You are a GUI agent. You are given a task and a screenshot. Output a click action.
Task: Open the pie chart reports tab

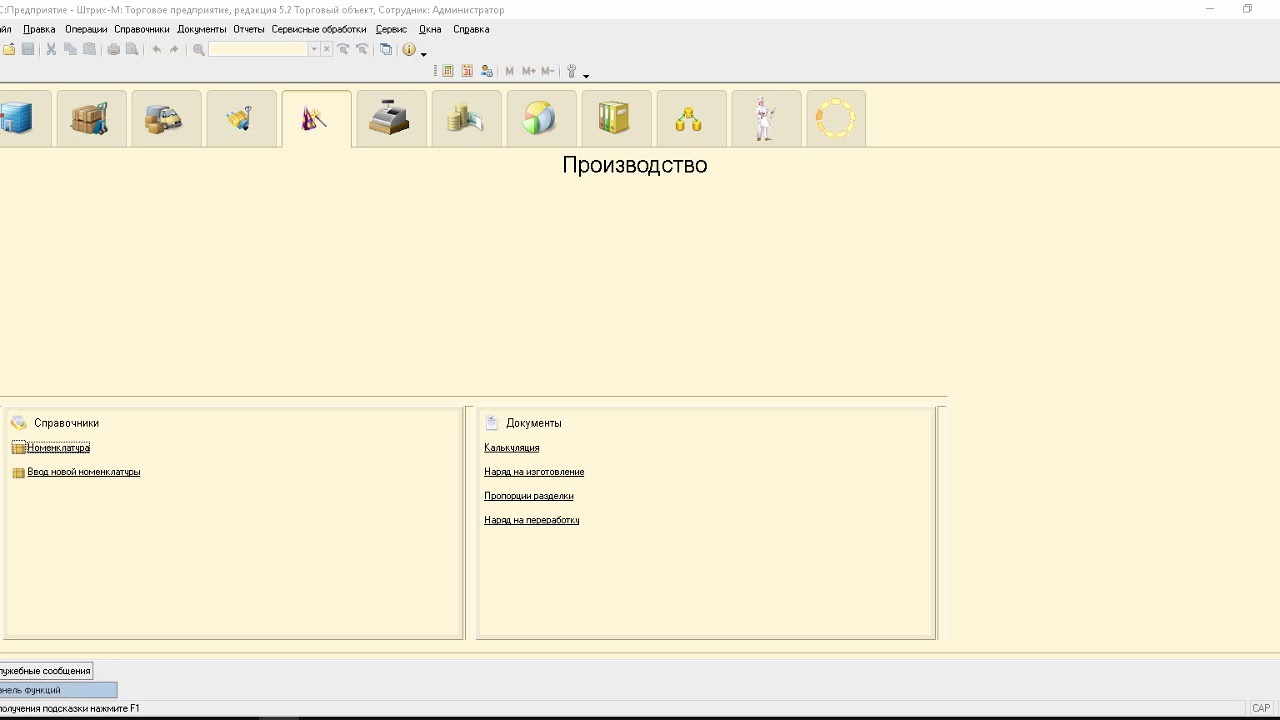click(541, 119)
